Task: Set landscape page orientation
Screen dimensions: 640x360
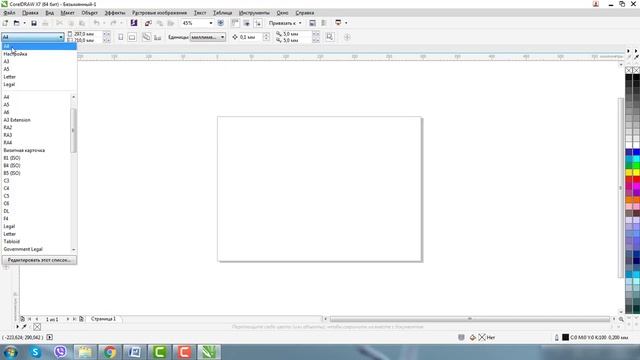Action: (x=132, y=37)
